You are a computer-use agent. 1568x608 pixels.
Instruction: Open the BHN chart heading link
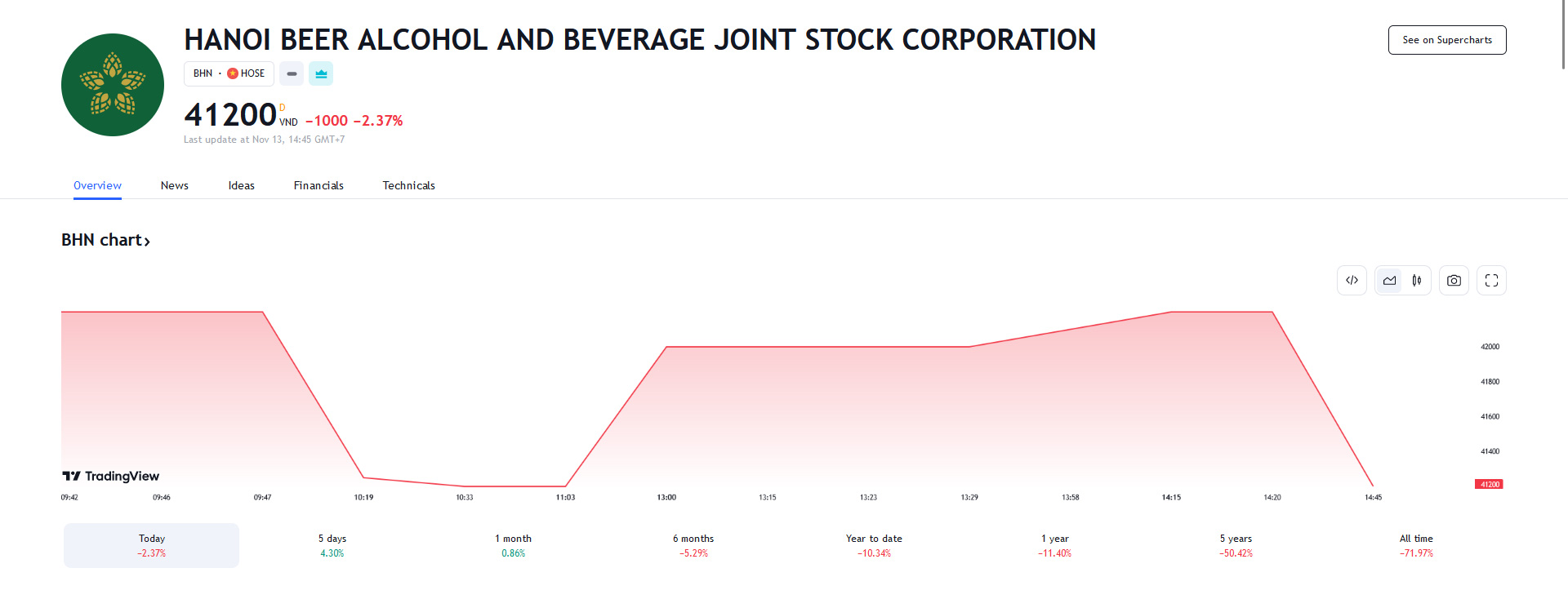click(105, 240)
